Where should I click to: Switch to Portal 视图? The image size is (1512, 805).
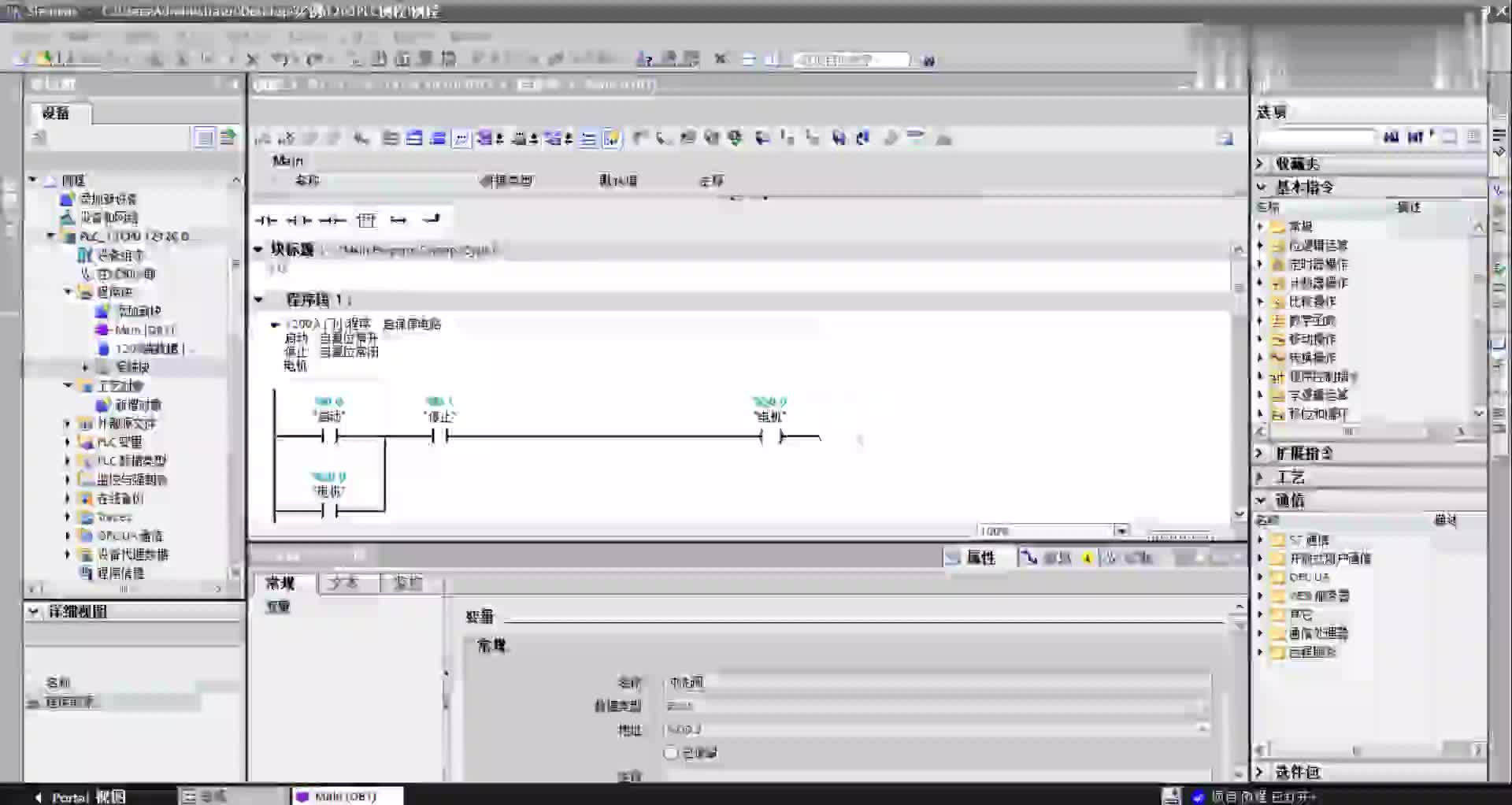click(x=79, y=797)
